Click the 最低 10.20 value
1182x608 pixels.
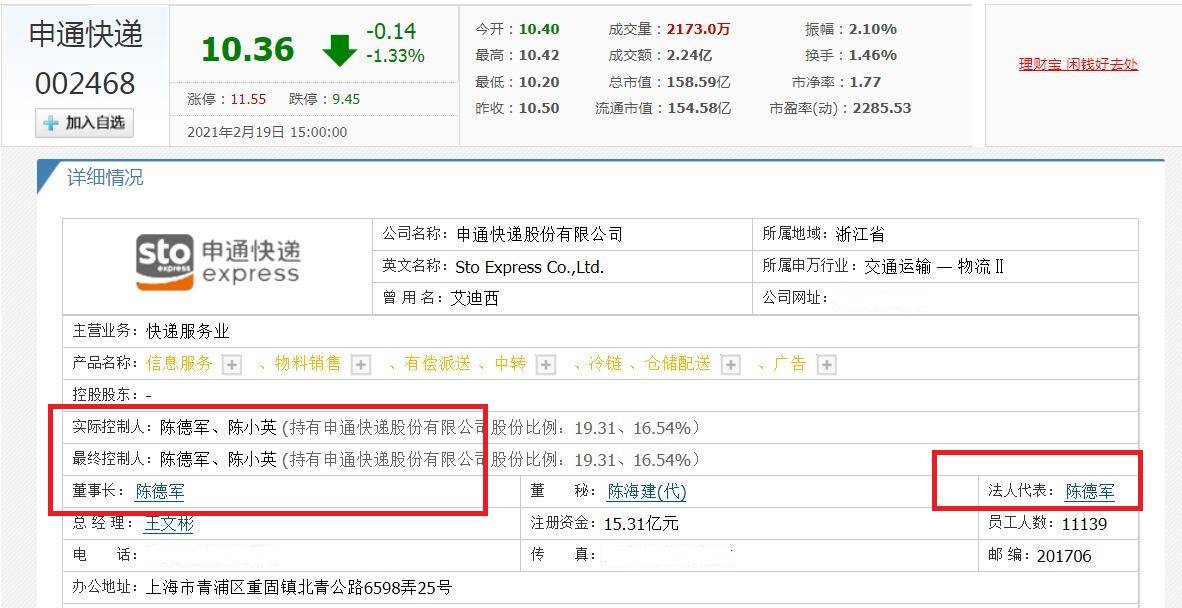[x=539, y=82]
